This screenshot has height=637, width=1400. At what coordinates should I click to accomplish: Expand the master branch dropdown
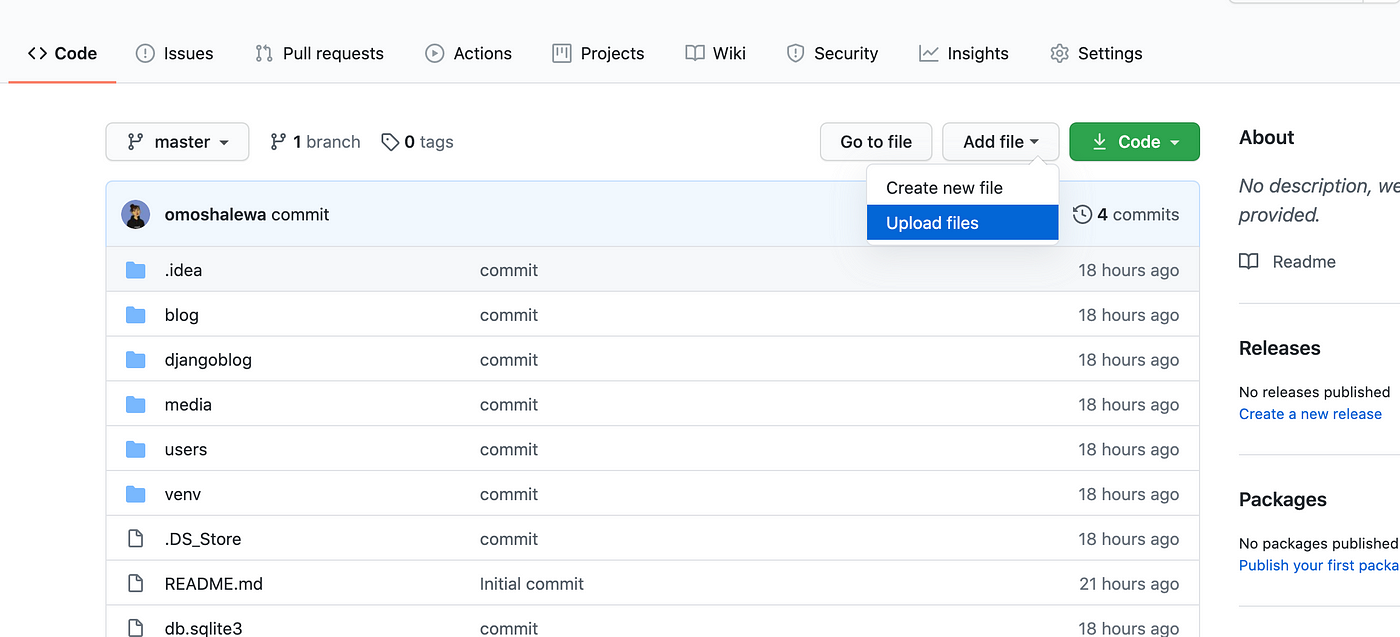pos(177,142)
